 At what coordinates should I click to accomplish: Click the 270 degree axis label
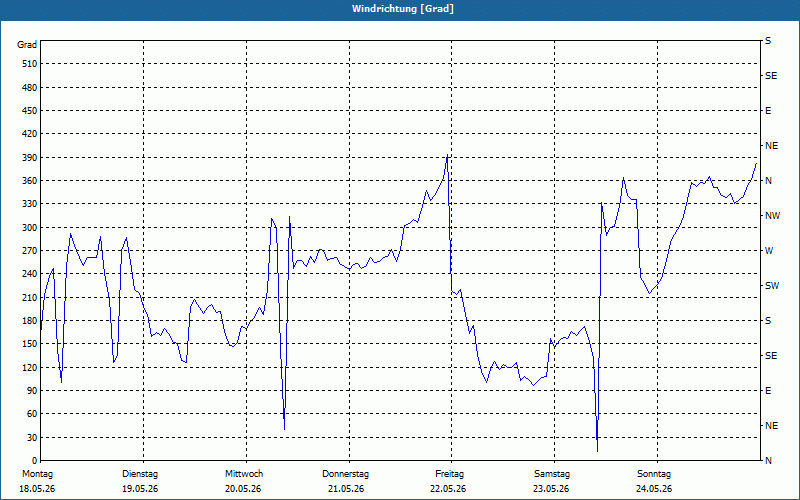[30, 251]
